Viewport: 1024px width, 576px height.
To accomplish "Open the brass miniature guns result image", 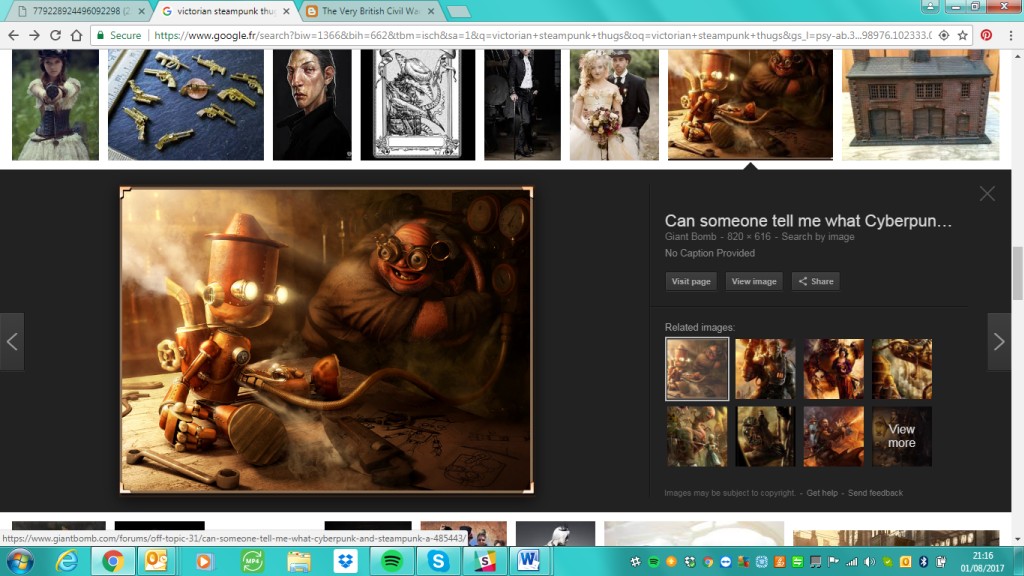I will click(x=186, y=104).
